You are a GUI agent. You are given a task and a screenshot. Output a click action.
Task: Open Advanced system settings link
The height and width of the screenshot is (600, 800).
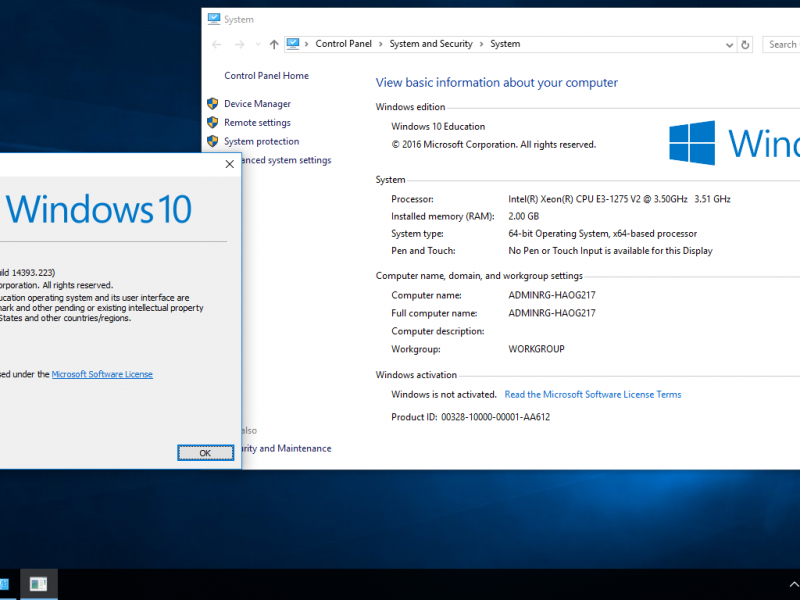coord(286,160)
